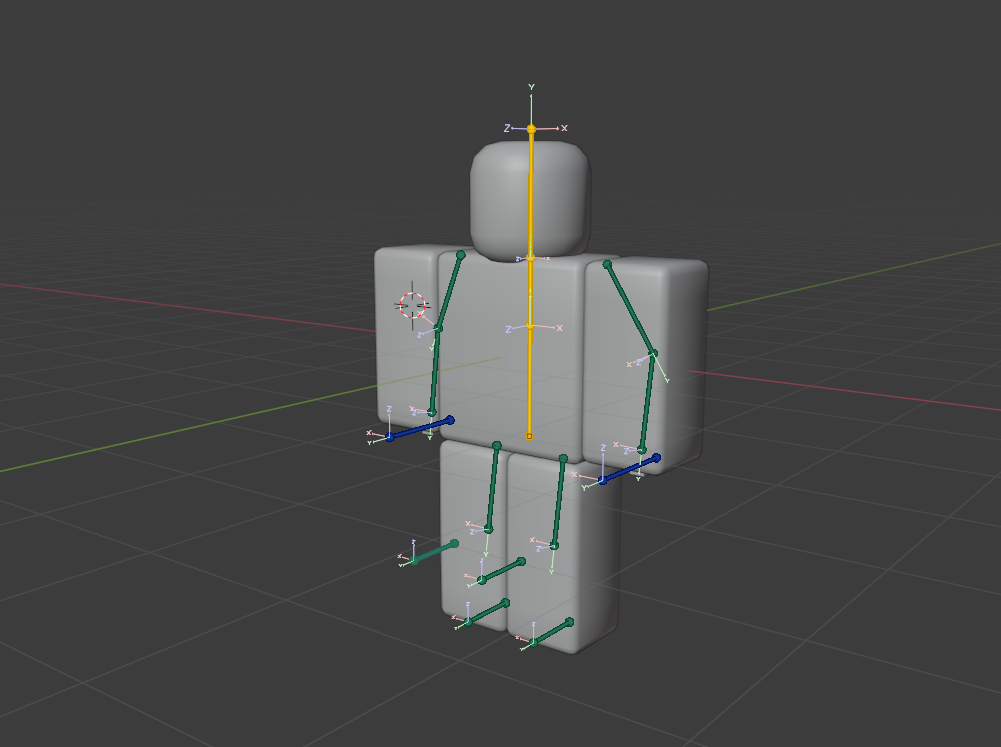1001x747 pixels.
Task: Click the yellow bone tip joint above the head
Action: pyautogui.click(x=531, y=129)
